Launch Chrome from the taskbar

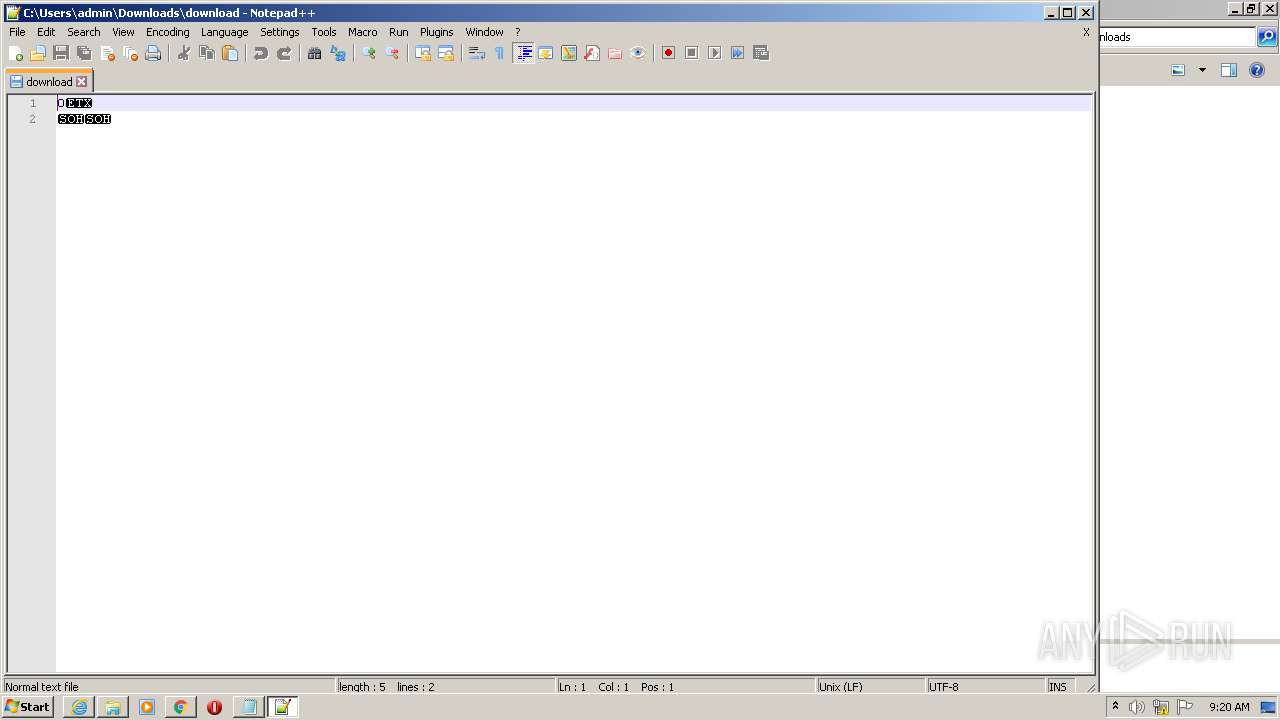coord(181,707)
